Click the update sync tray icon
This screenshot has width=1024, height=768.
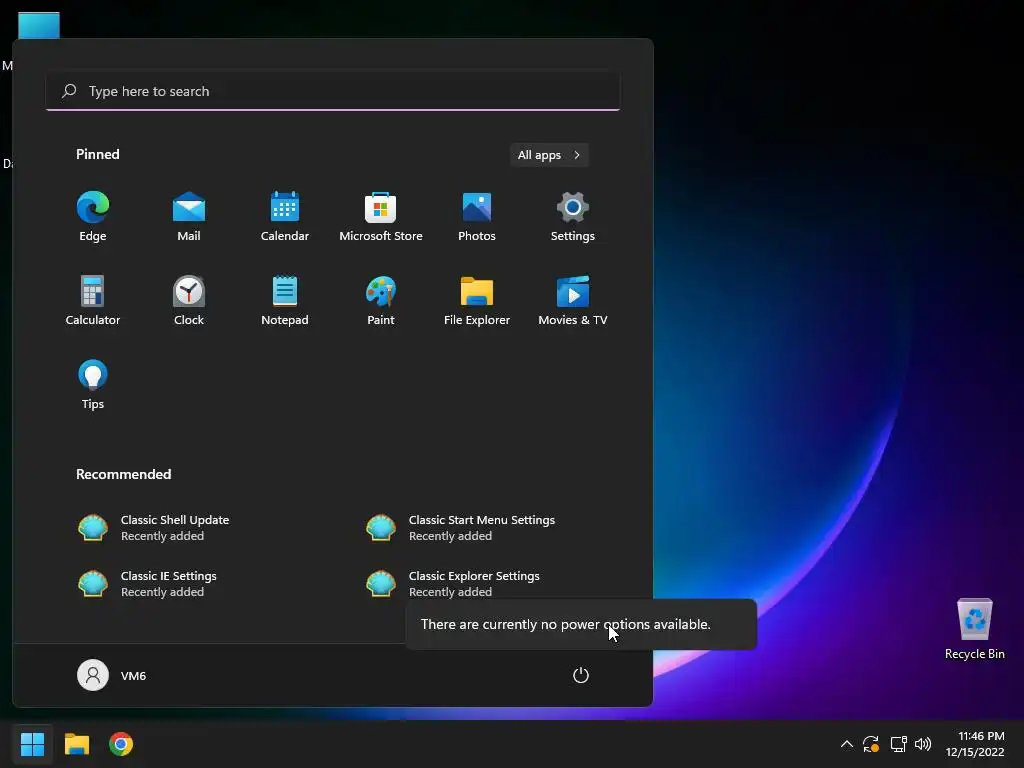pyautogui.click(x=871, y=744)
